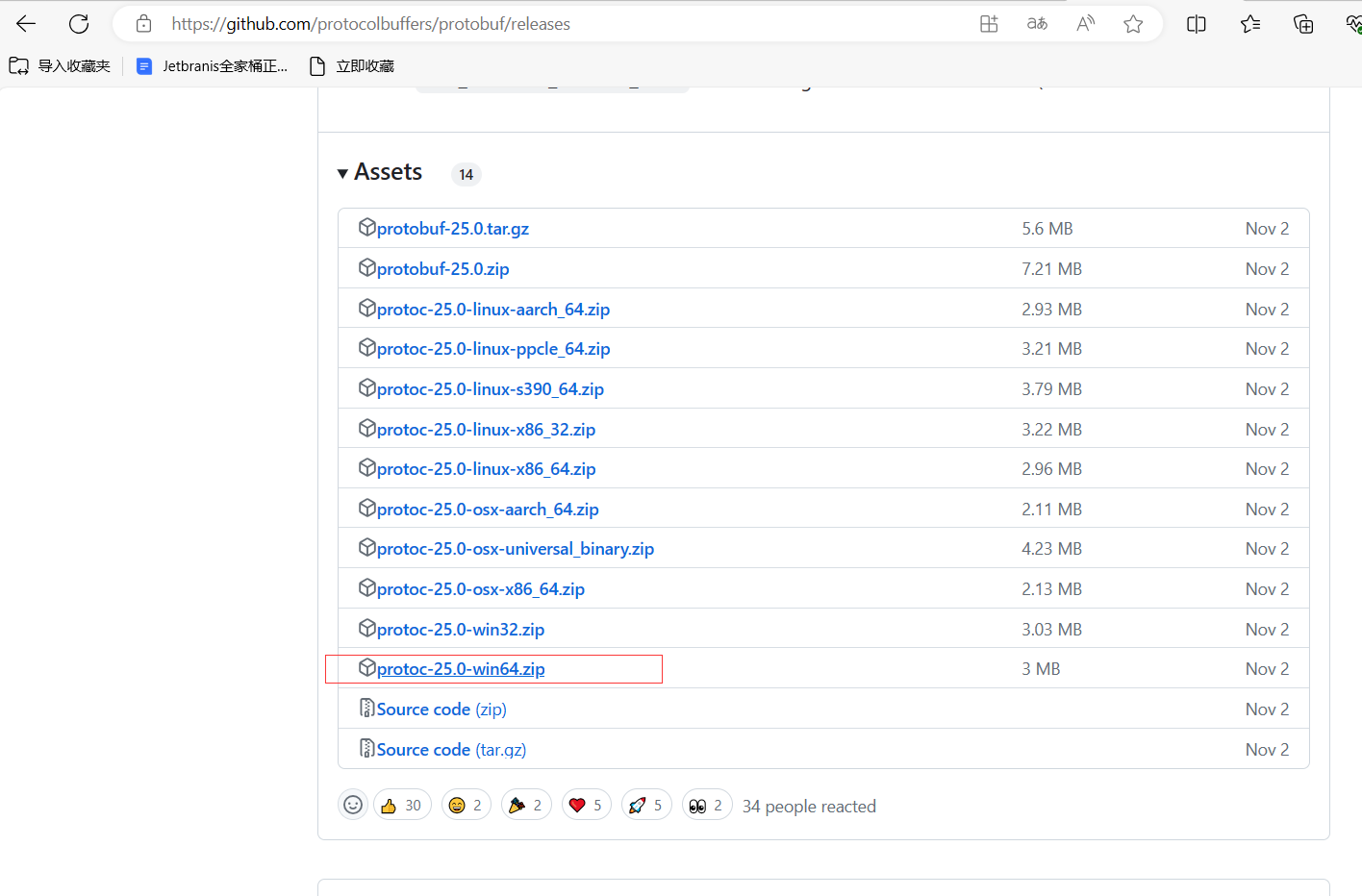Open the Favorites list icon in toolbar
Image resolution: width=1362 pixels, height=896 pixels.
1250,24
